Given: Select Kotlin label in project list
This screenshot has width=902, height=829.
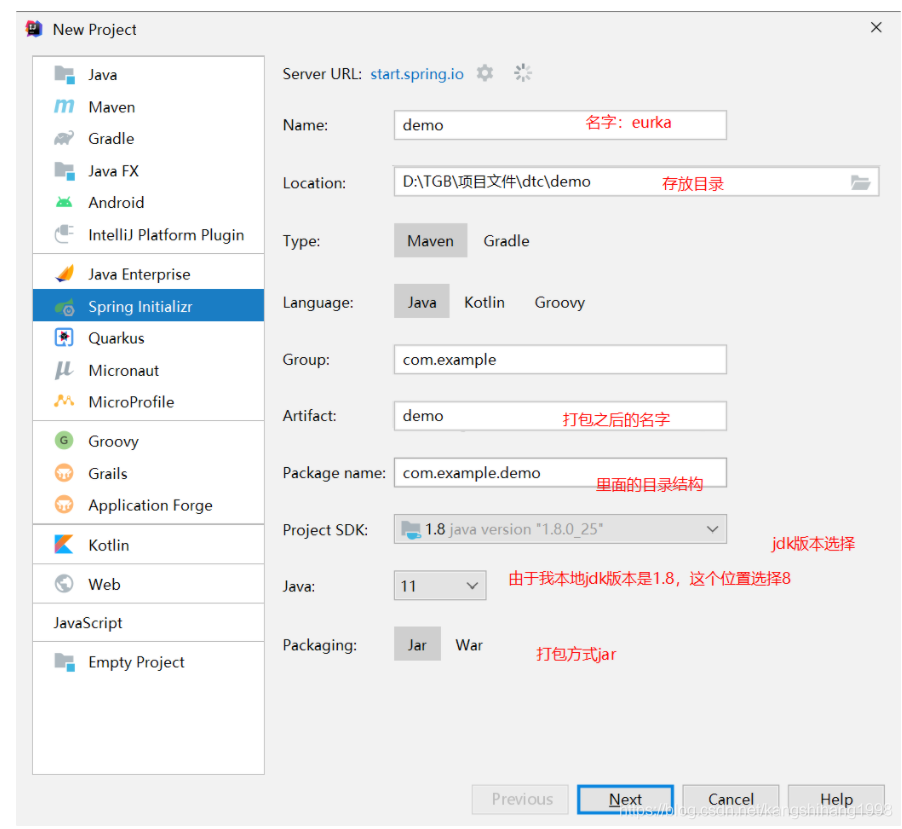Looking at the screenshot, I should click(108, 545).
